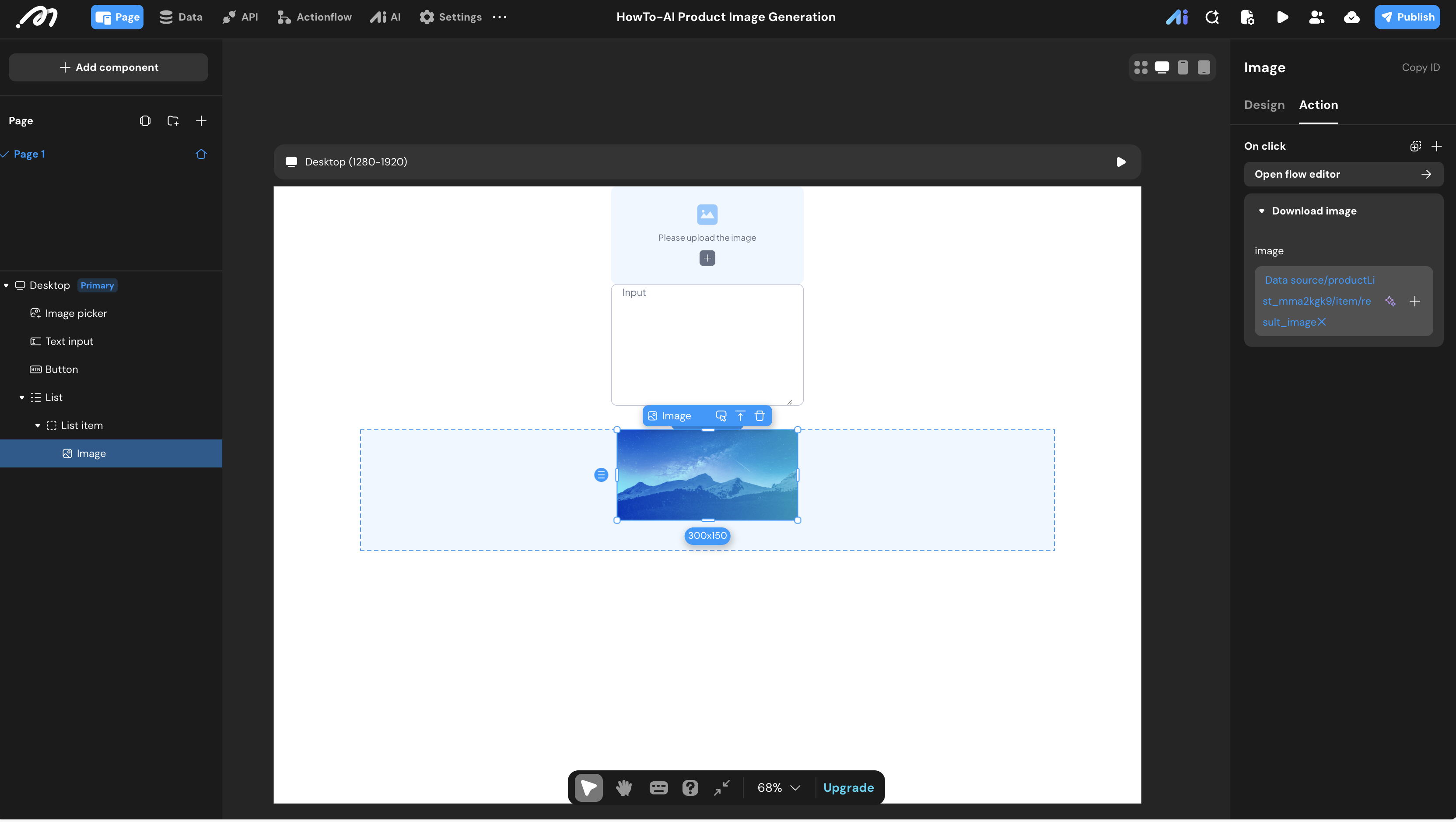Click the help question mark icon
This screenshot has height=822, width=1456.
690,787
